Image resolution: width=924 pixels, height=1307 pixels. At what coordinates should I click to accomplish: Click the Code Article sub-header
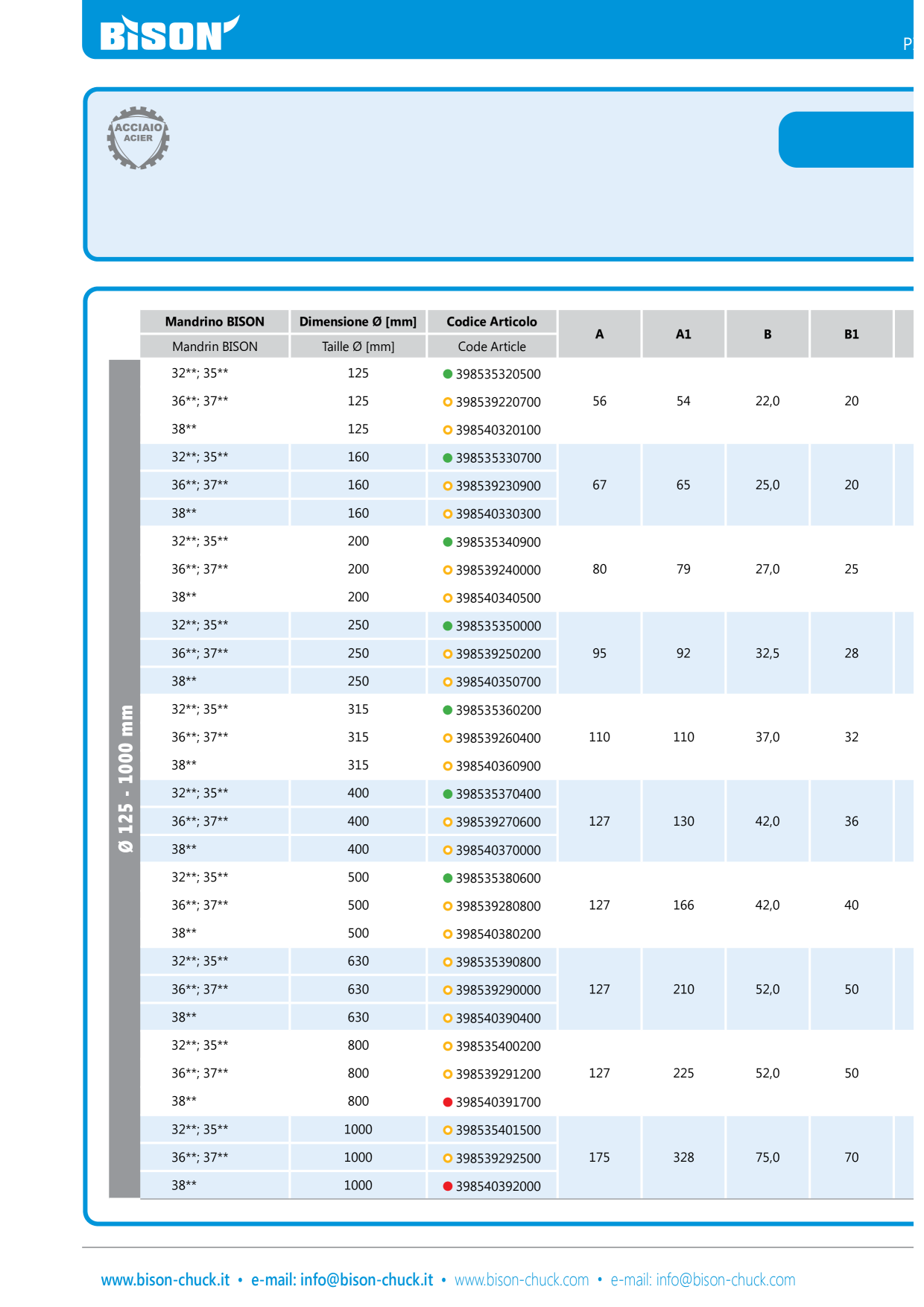(x=492, y=346)
